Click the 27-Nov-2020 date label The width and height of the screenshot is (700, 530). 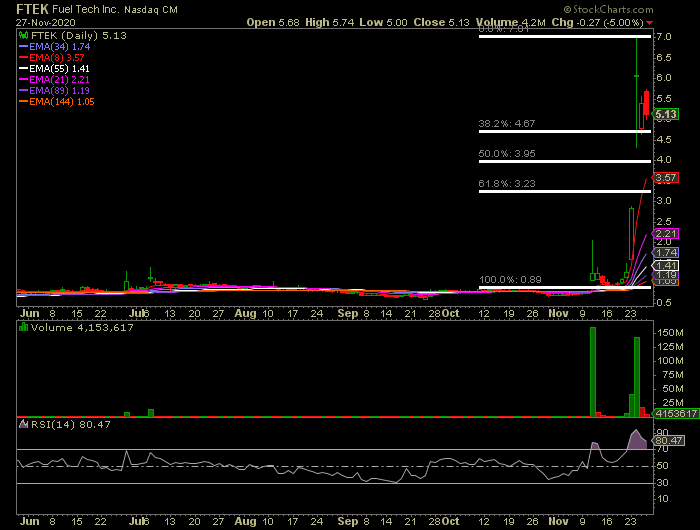46,22
